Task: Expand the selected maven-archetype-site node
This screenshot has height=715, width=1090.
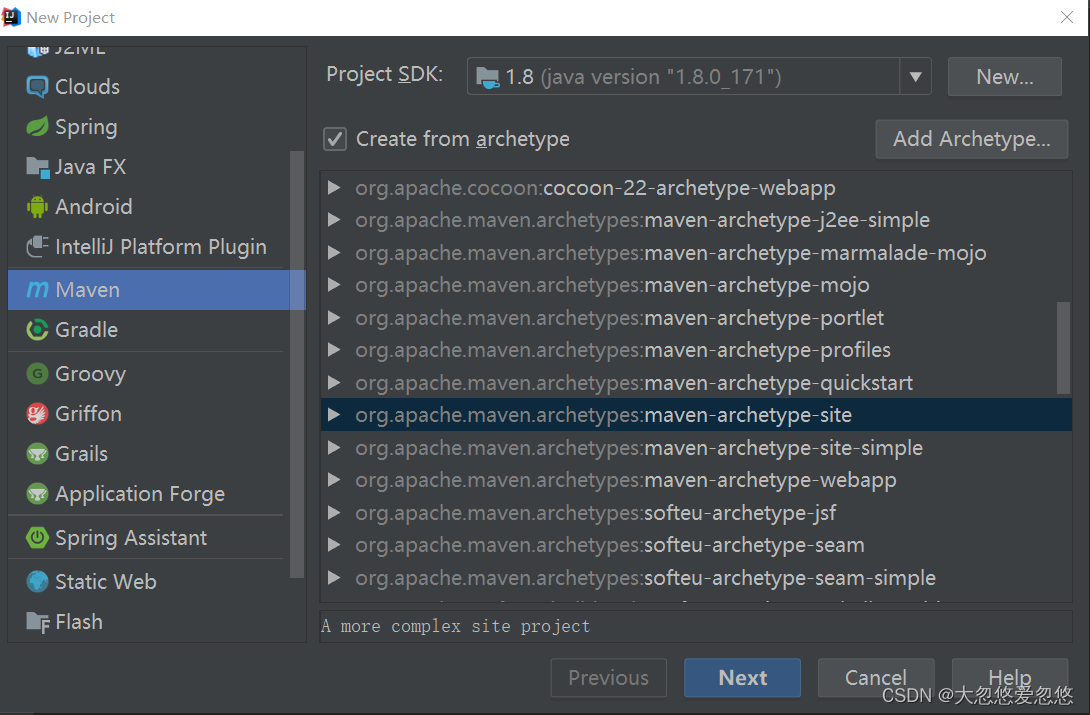Action: click(x=334, y=415)
